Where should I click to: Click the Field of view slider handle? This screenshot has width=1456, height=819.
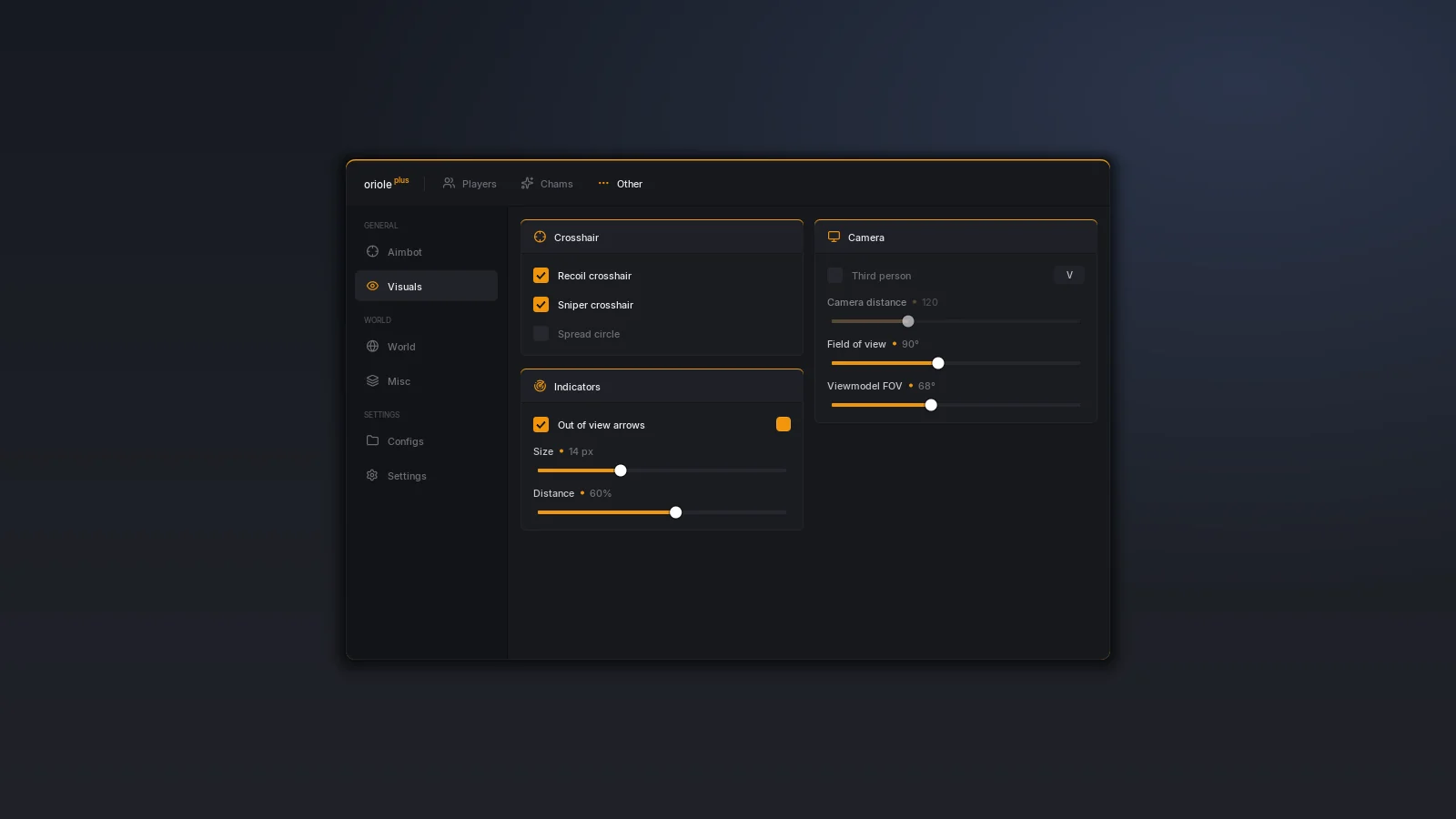(938, 363)
